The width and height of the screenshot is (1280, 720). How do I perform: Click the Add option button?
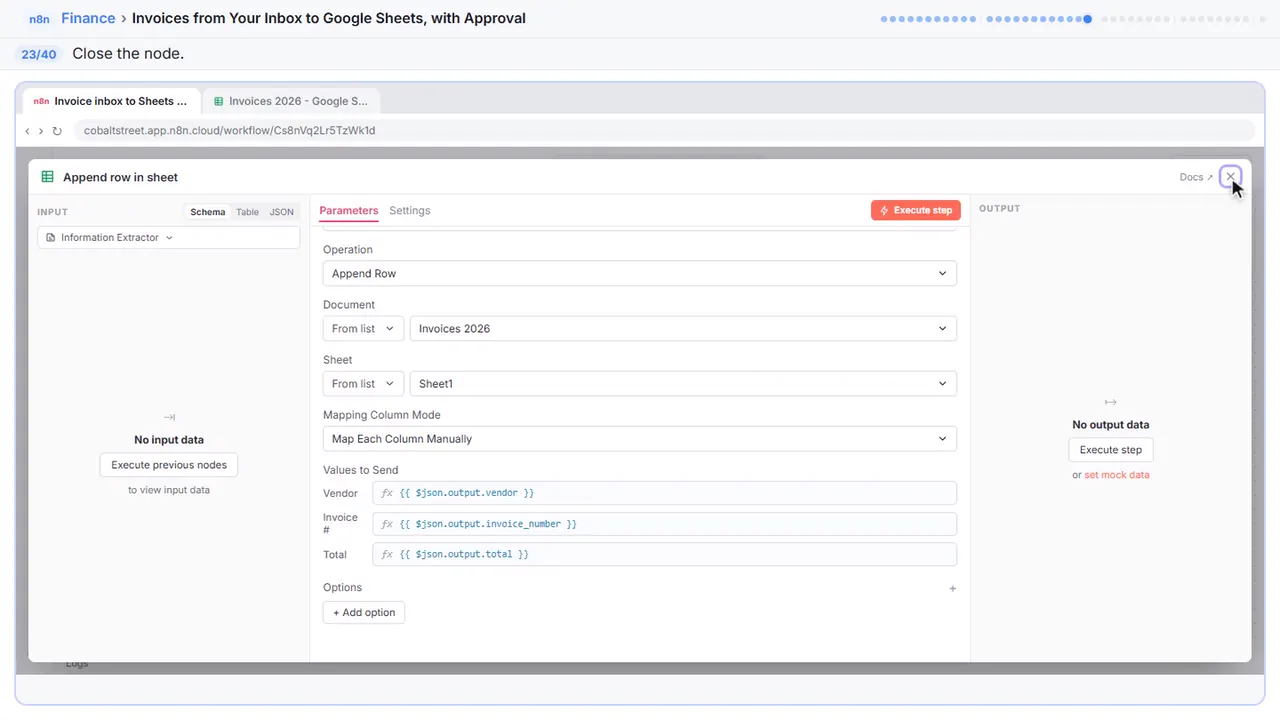(x=364, y=613)
